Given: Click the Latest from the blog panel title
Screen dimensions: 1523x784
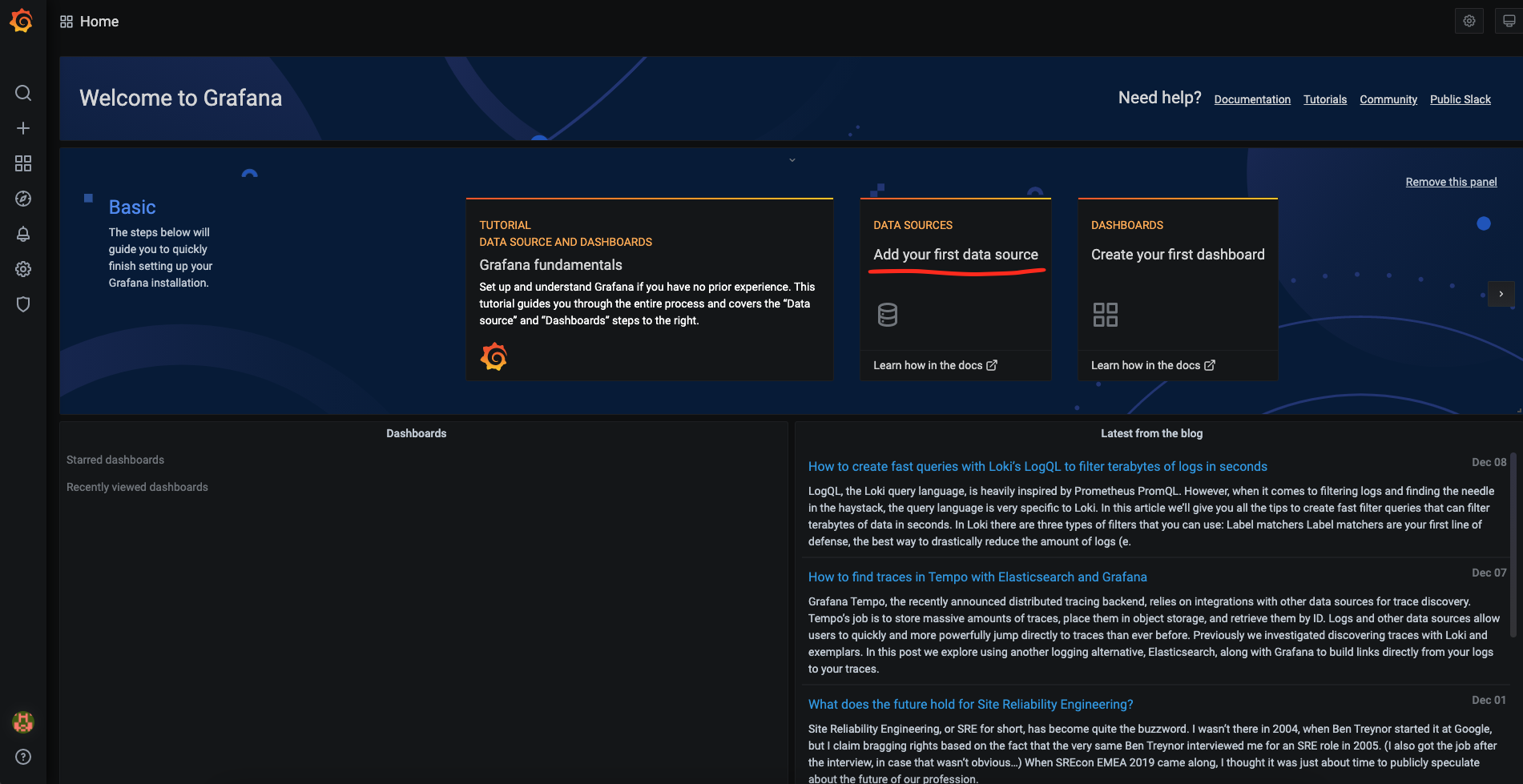Looking at the screenshot, I should (1151, 433).
